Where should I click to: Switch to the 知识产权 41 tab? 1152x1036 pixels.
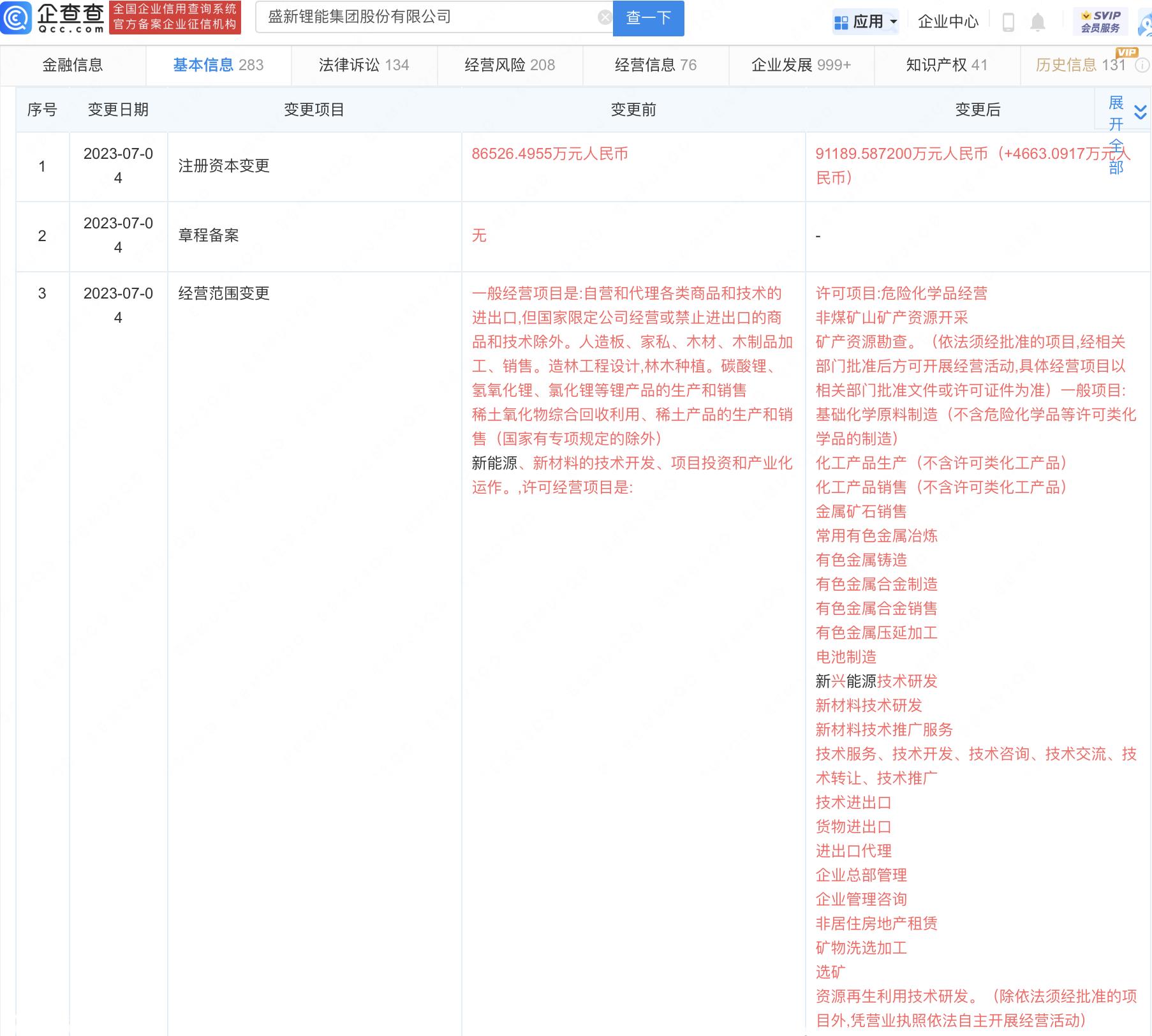(x=947, y=65)
